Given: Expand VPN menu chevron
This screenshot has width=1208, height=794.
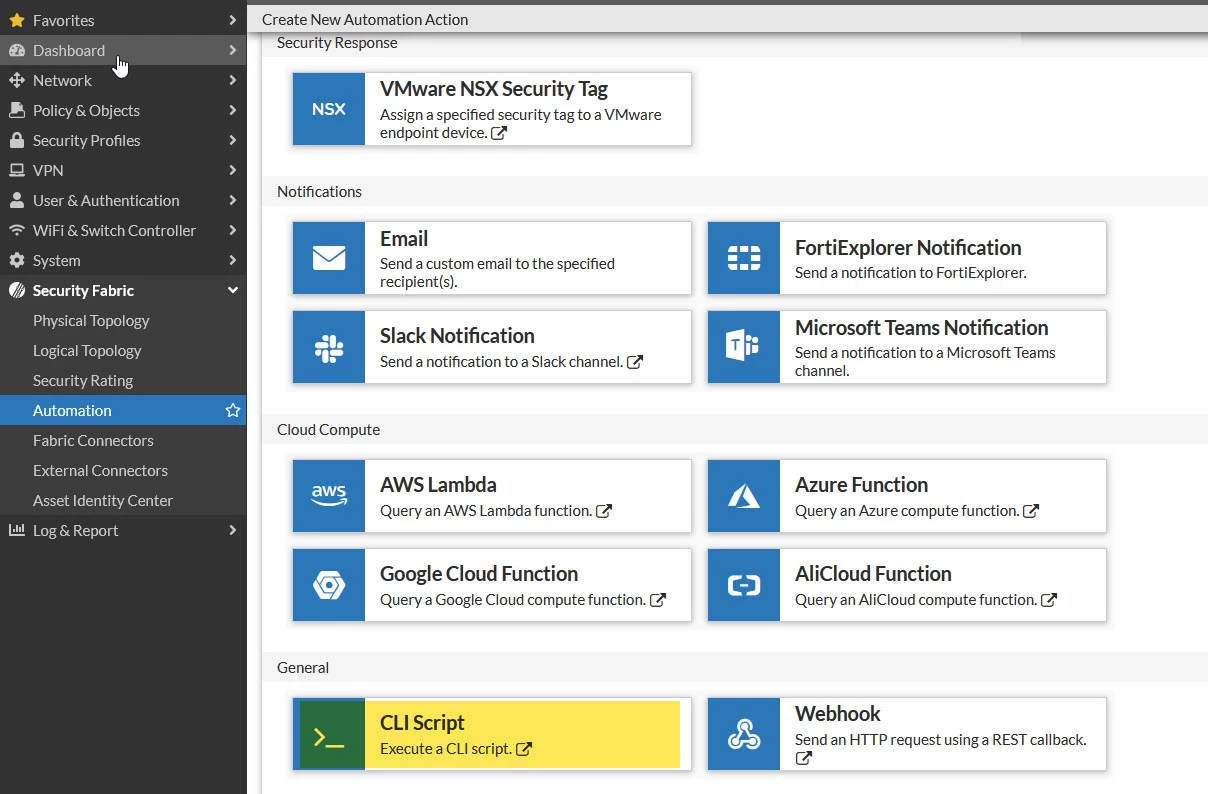Looking at the screenshot, I should pyautogui.click(x=232, y=170).
